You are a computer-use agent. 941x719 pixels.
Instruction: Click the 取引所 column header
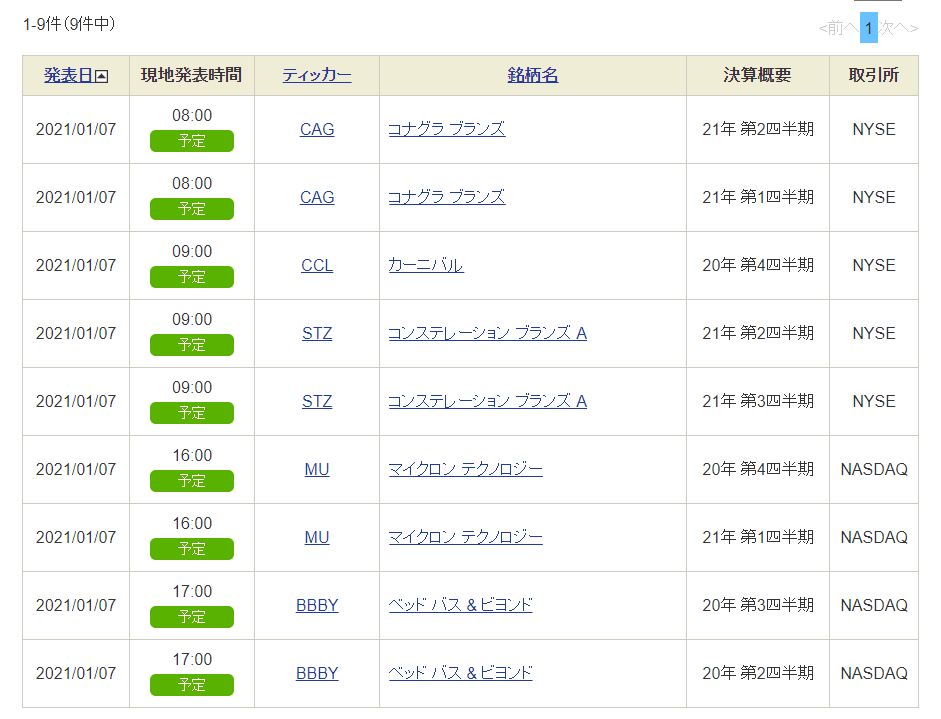pyautogui.click(x=874, y=76)
